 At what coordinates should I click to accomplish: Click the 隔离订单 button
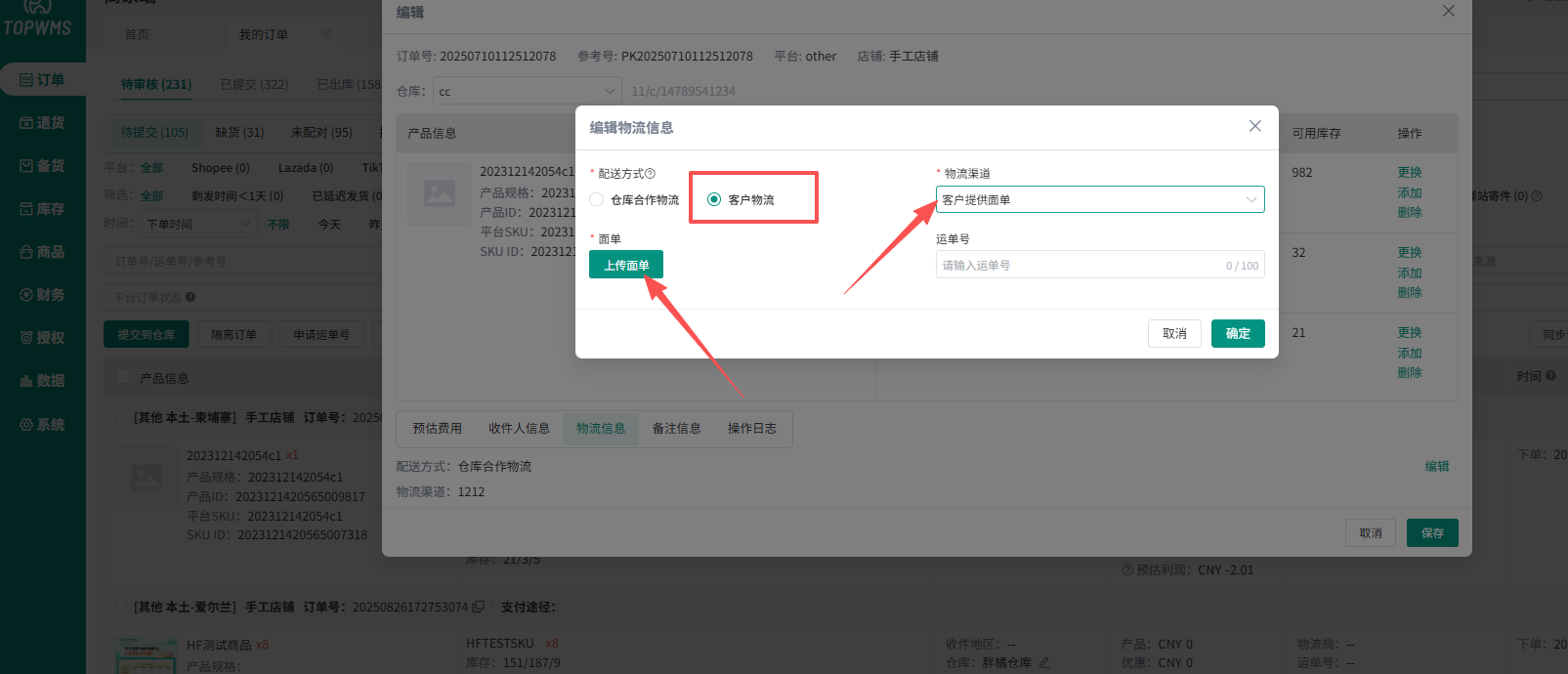[233, 334]
